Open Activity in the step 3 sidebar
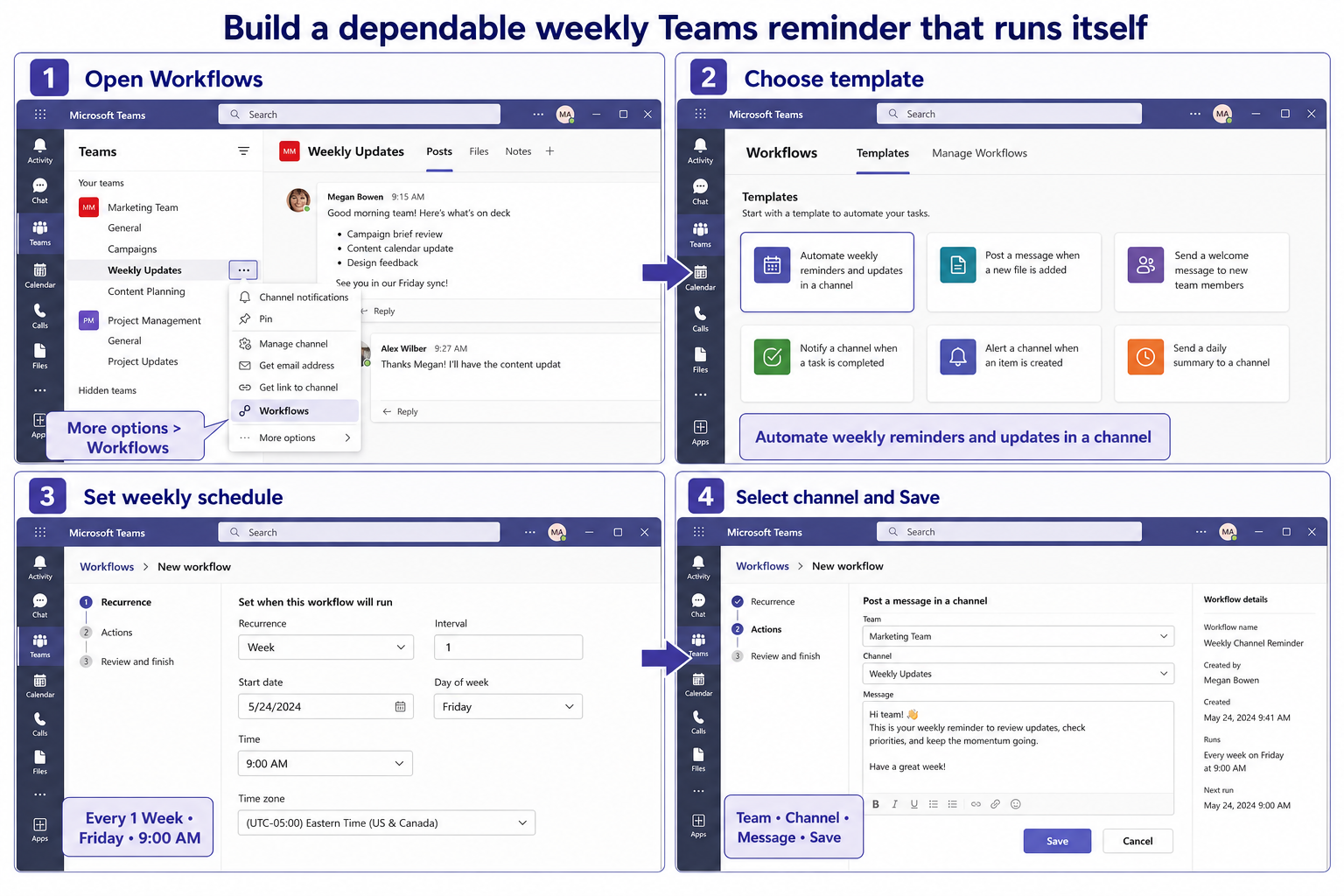This screenshot has width=1344, height=896. pyautogui.click(x=39, y=567)
